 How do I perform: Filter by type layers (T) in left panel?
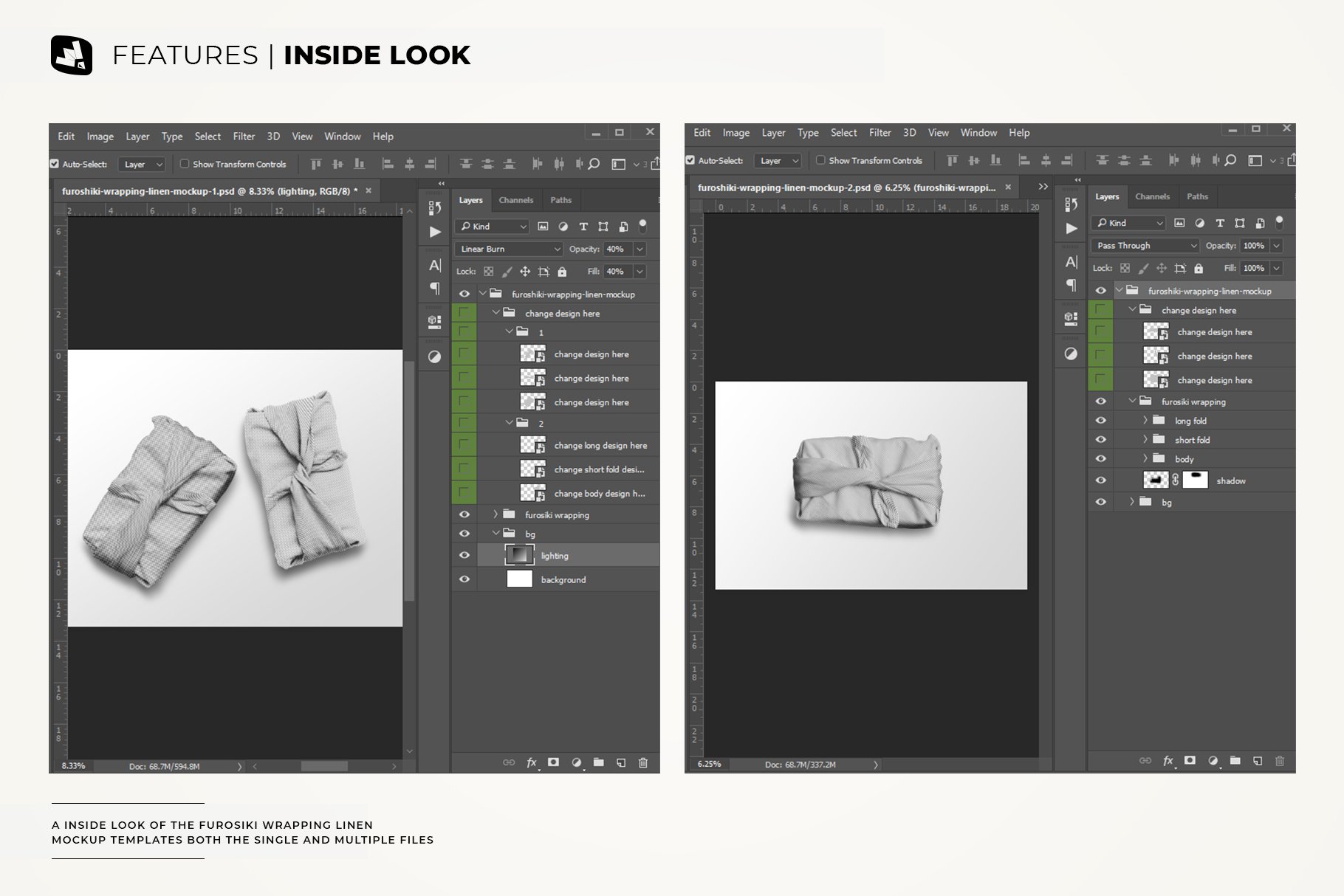[x=583, y=227]
